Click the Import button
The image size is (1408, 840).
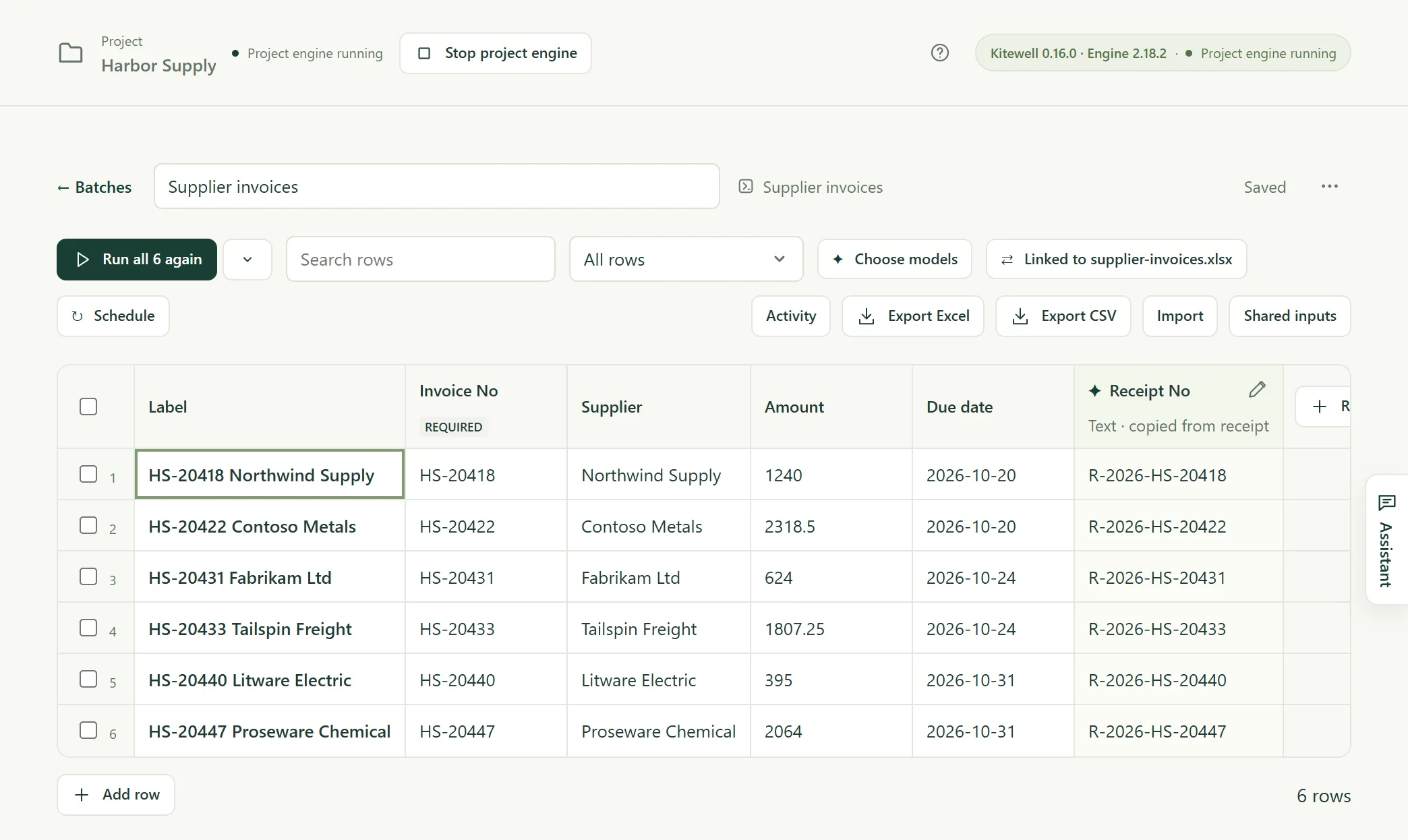[x=1180, y=316]
